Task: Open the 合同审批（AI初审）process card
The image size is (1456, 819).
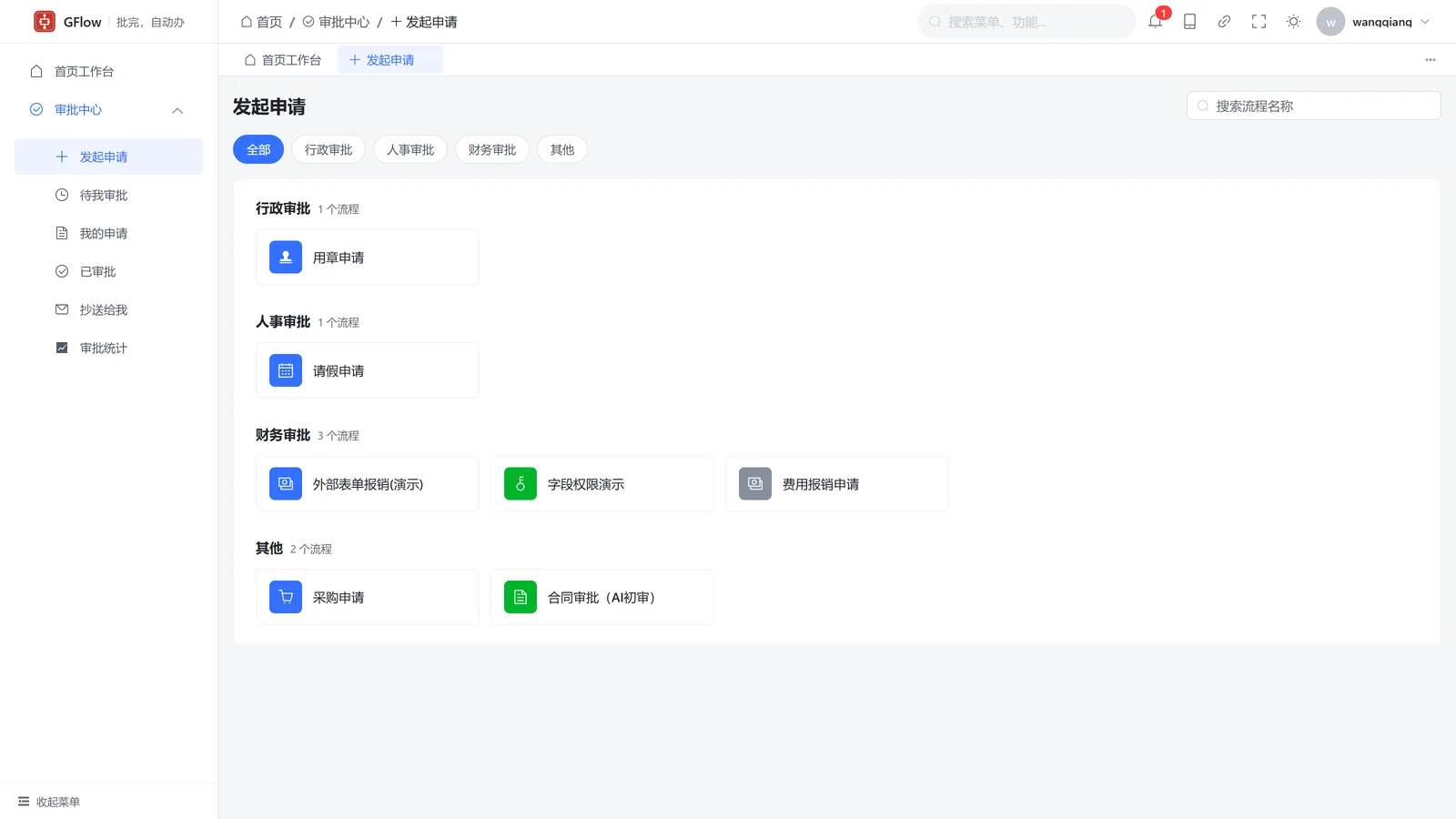Action: point(602,597)
